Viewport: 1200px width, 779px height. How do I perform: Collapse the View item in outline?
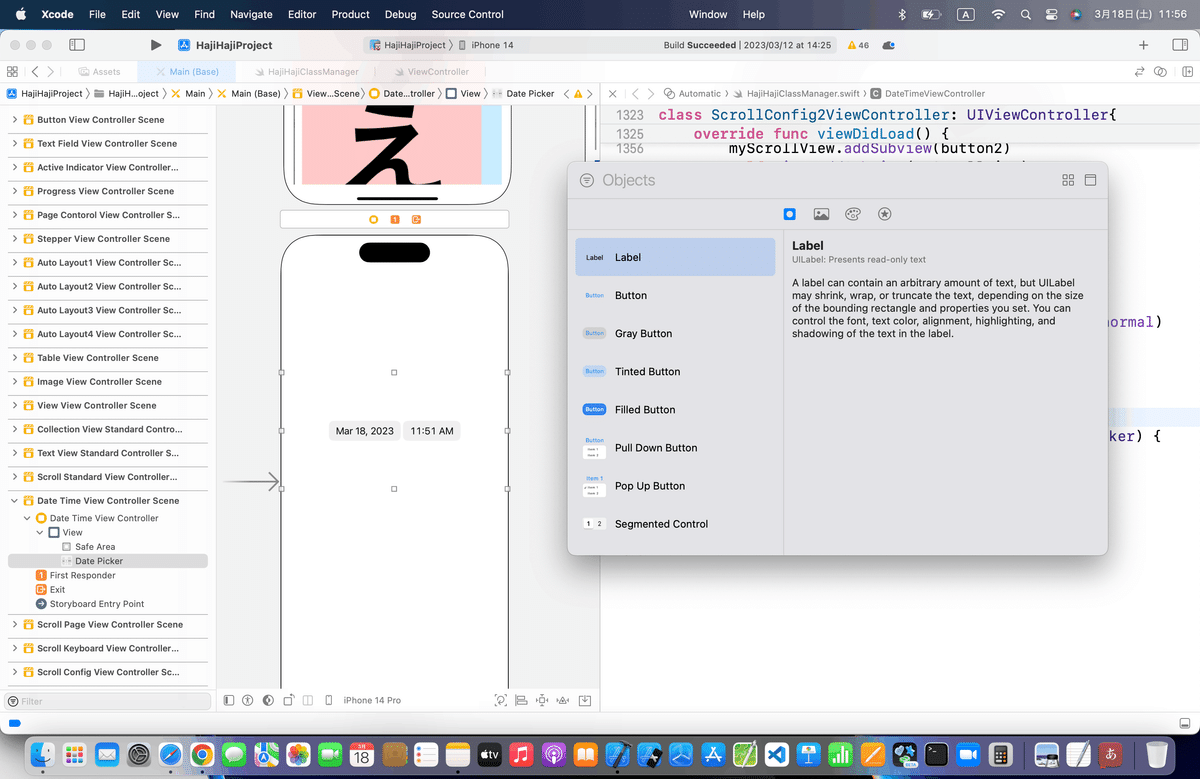[x=40, y=533]
